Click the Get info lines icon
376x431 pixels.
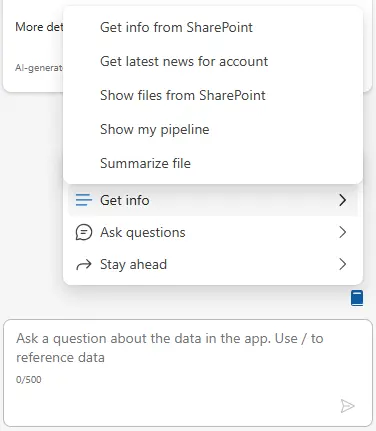pyautogui.click(x=84, y=200)
